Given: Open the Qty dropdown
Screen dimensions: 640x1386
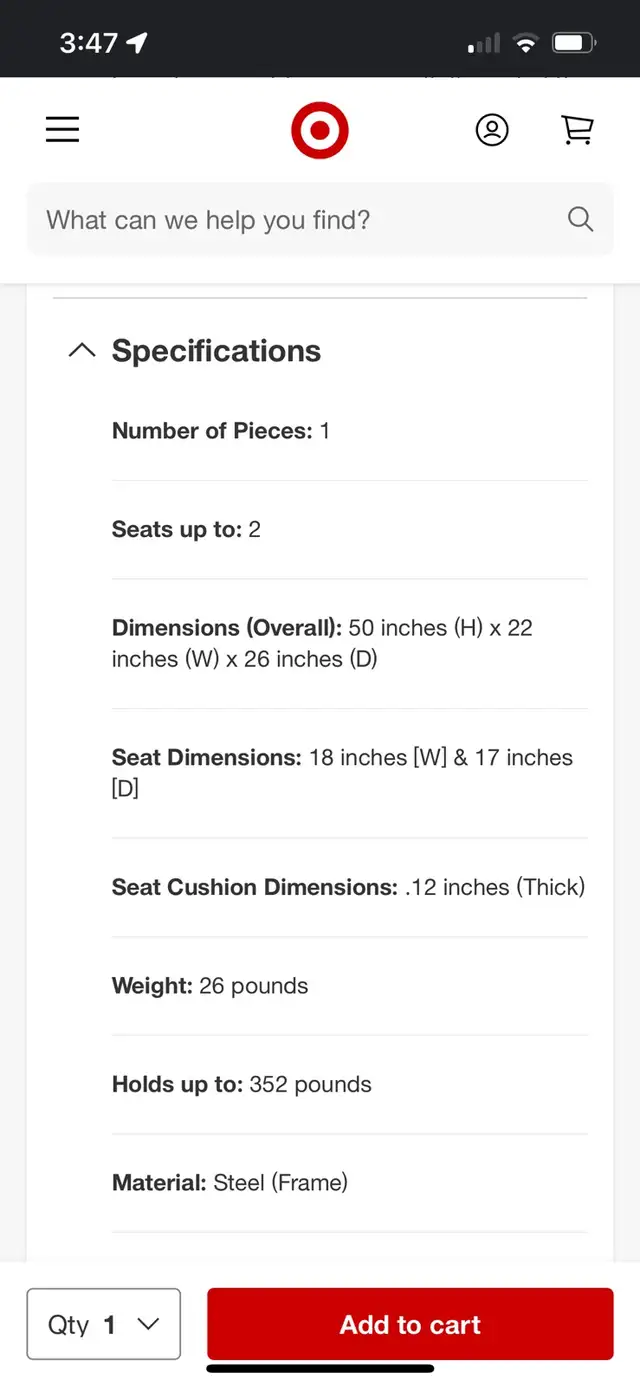Looking at the screenshot, I should tap(103, 1324).
